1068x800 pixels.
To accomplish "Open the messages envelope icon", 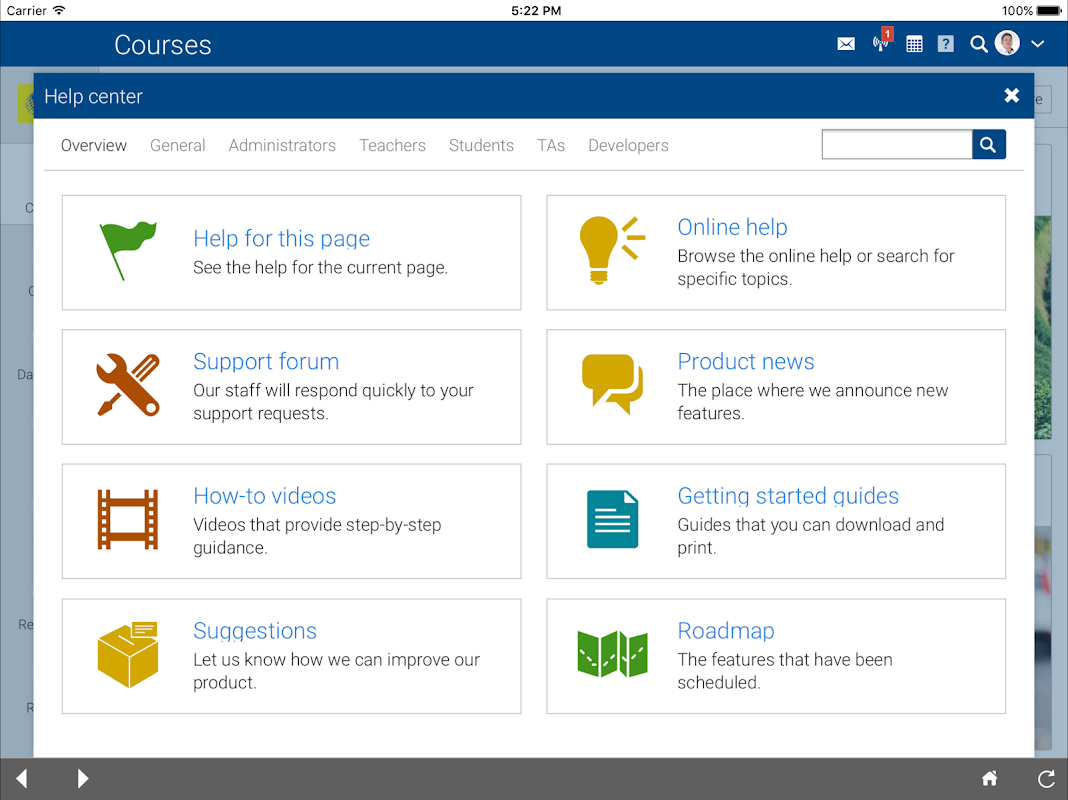I will pos(846,44).
